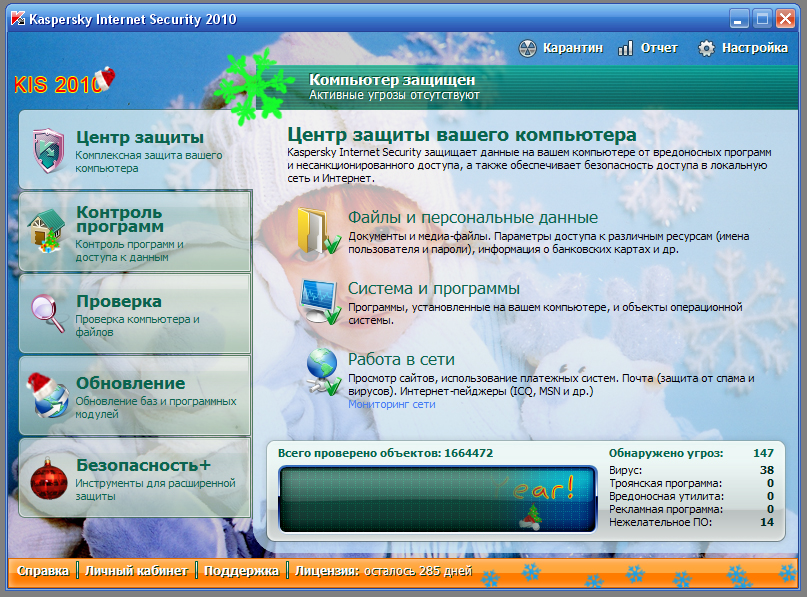The image size is (807, 597).
Task: Minimize the Kaspersky window
Action: pyautogui.click(x=739, y=20)
